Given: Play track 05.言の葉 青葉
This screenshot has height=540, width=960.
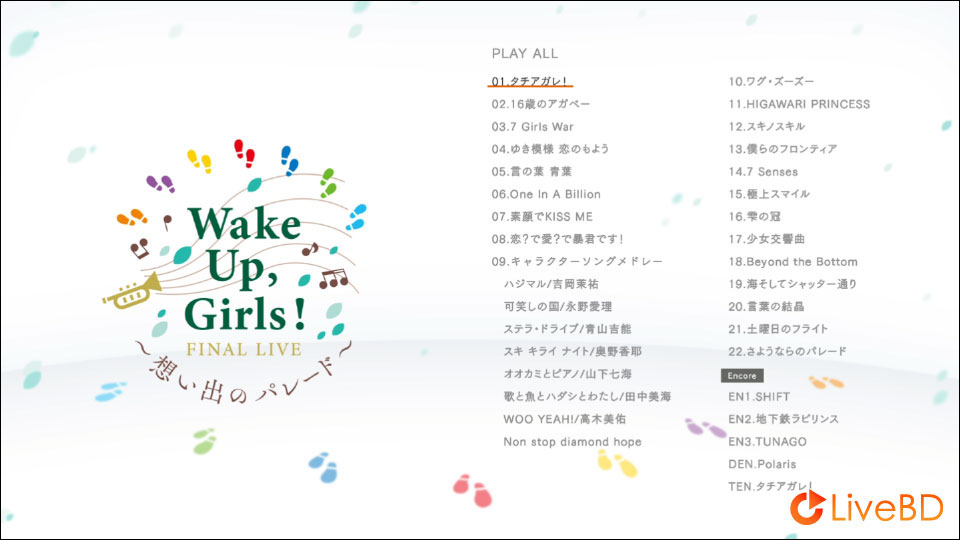Looking at the screenshot, I should 531,171.
